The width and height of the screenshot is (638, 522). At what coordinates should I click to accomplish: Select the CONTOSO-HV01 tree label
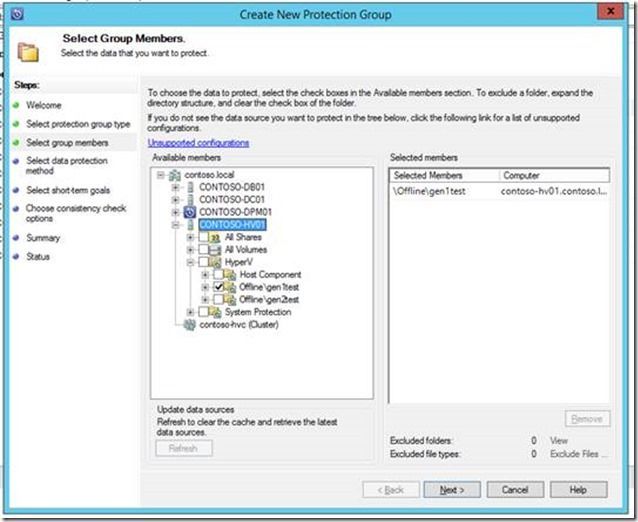(x=232, y=225)
